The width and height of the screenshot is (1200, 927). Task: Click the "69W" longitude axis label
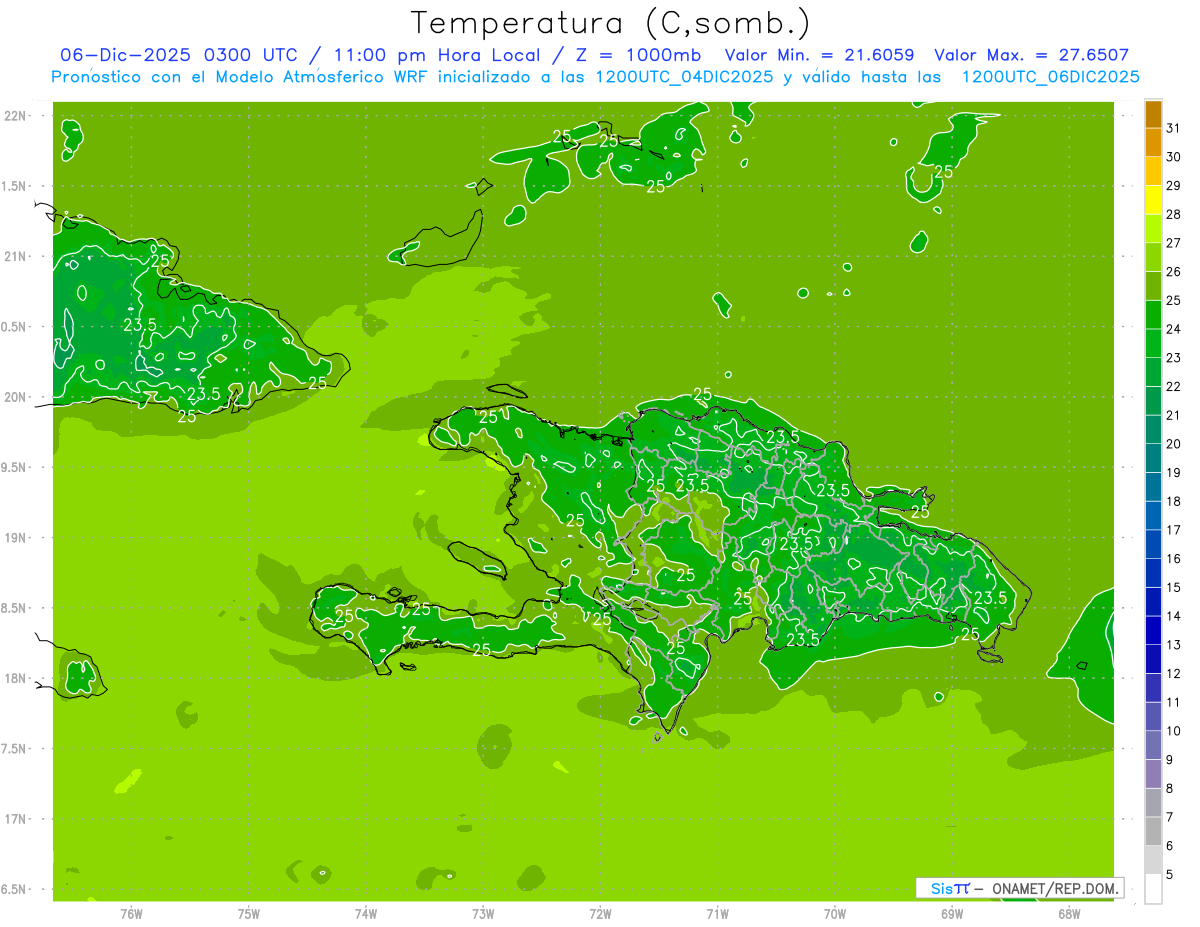click(951, 913)
